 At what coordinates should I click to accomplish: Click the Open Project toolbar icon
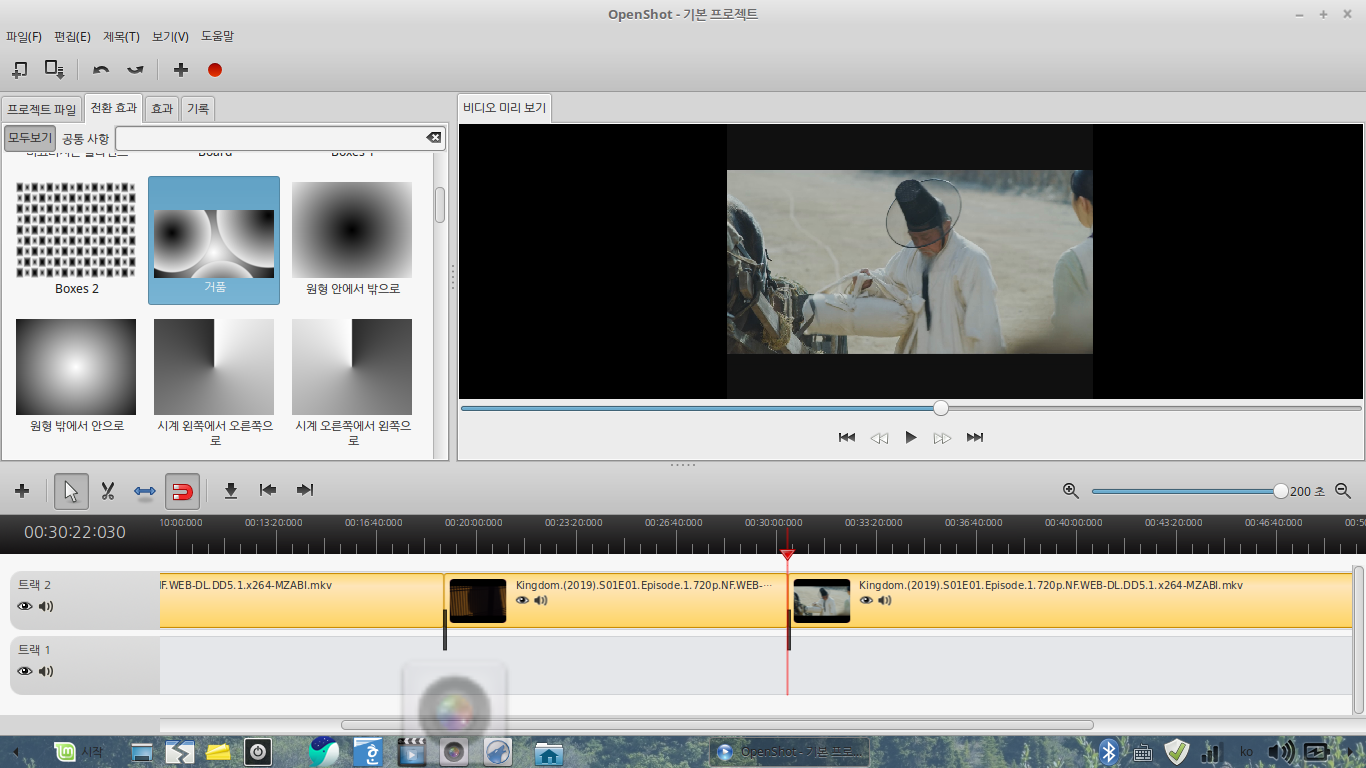pos(20,69)
